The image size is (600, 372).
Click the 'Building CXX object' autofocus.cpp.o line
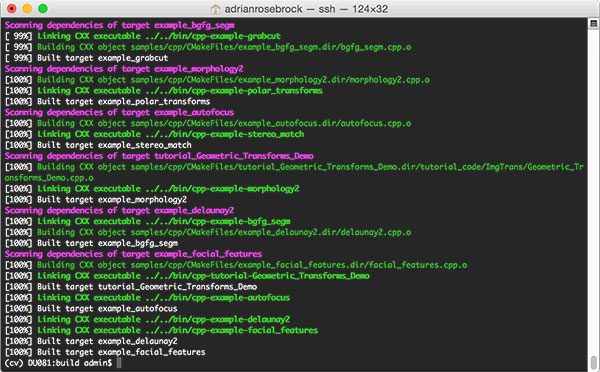tap(208, 124)
